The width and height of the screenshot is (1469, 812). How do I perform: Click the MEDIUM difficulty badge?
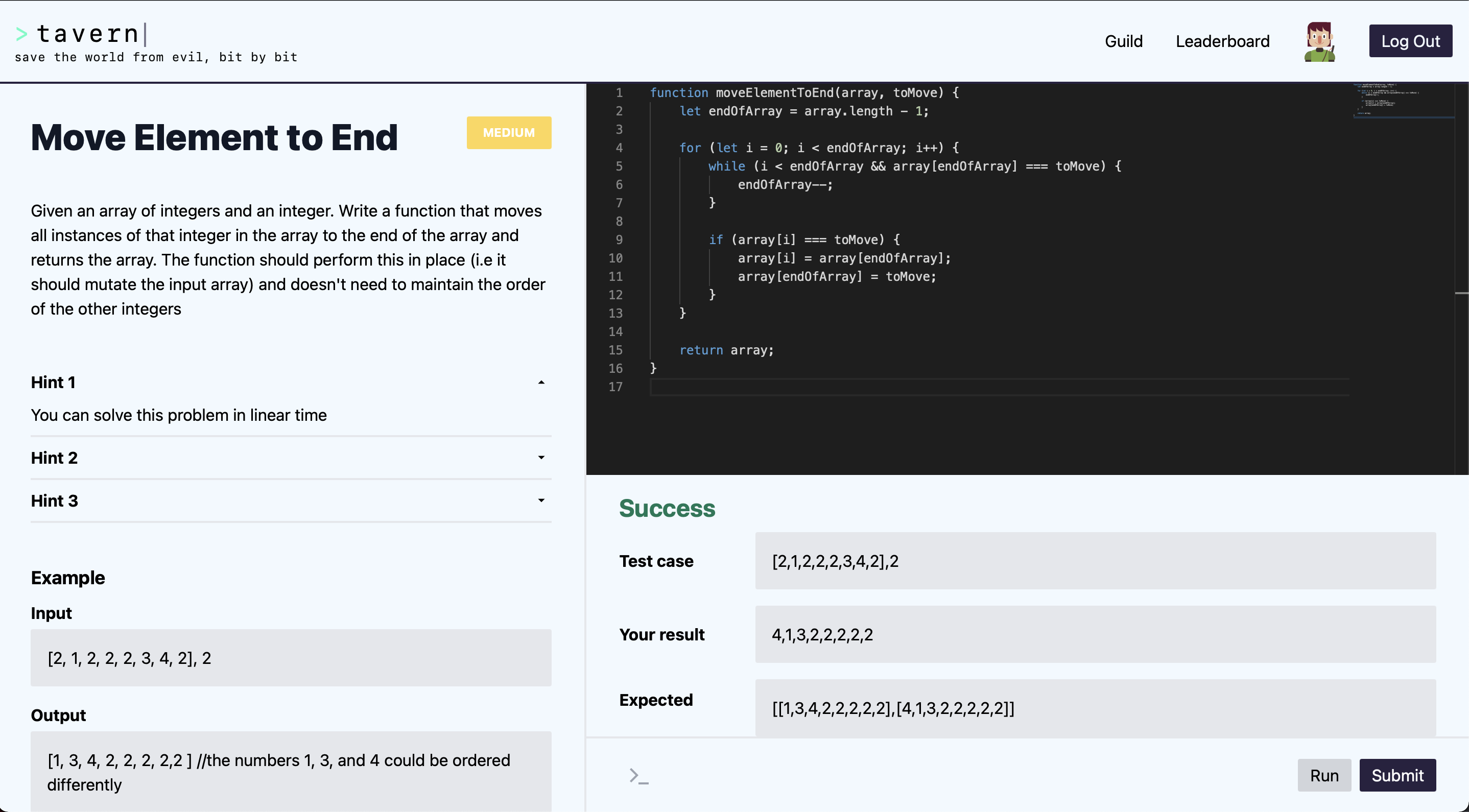click(508, 133)
